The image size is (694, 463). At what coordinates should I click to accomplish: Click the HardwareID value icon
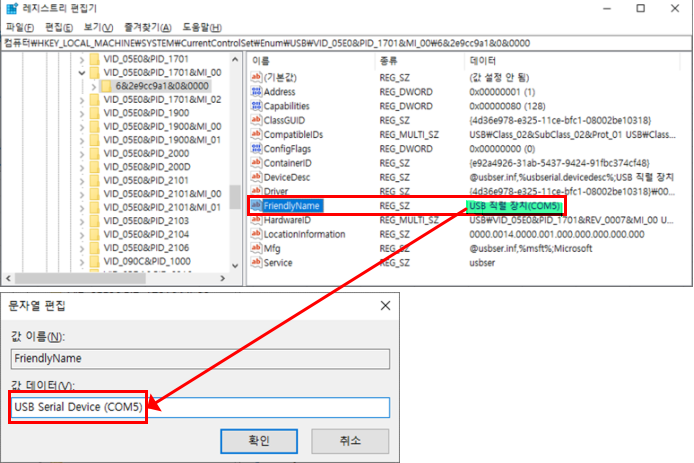255,220
